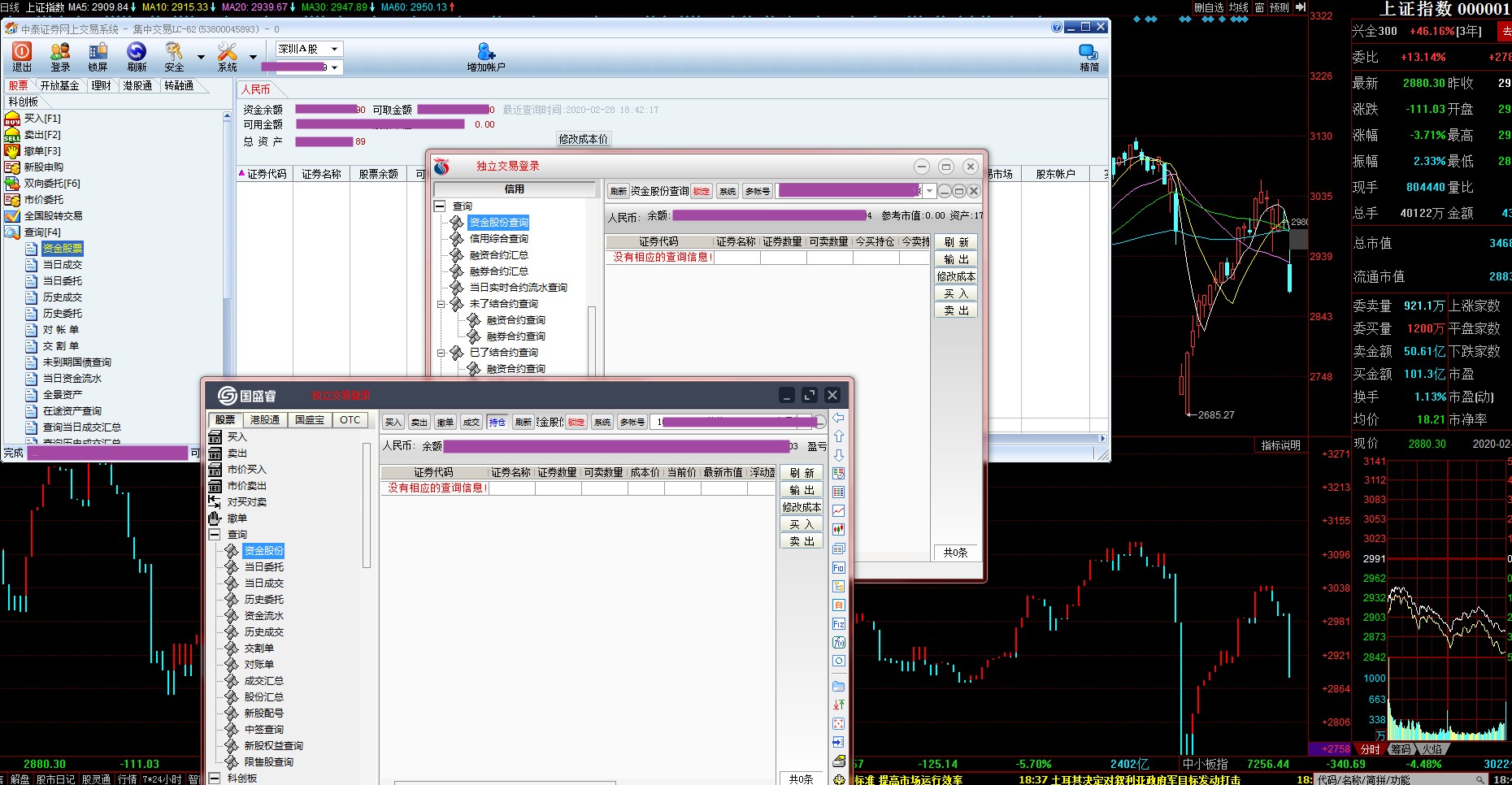Switch to 开放基金 tab
This screenshot has width=1512, height=785.
point(60,85)
